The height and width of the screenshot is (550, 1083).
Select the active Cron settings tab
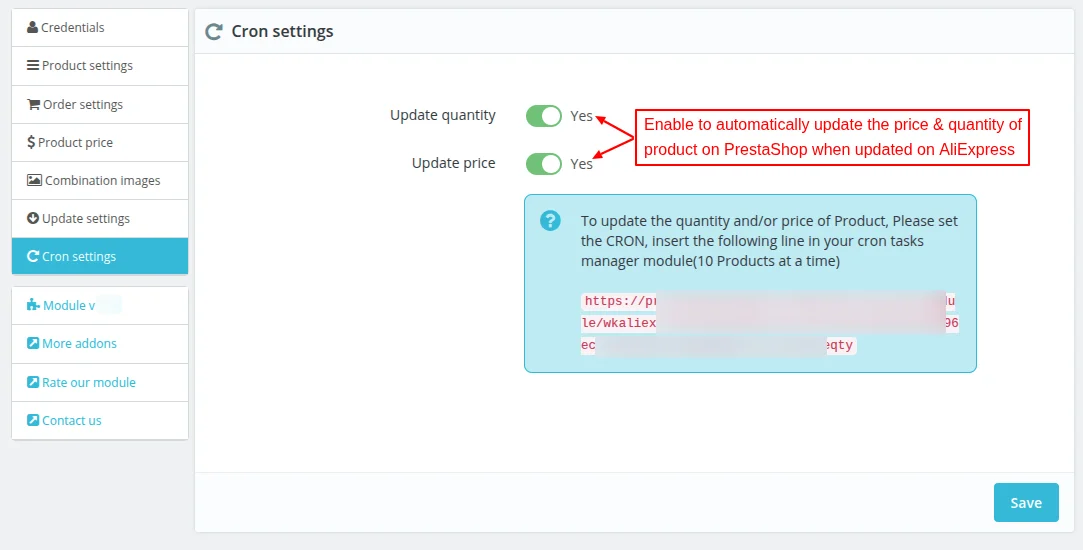79,257
